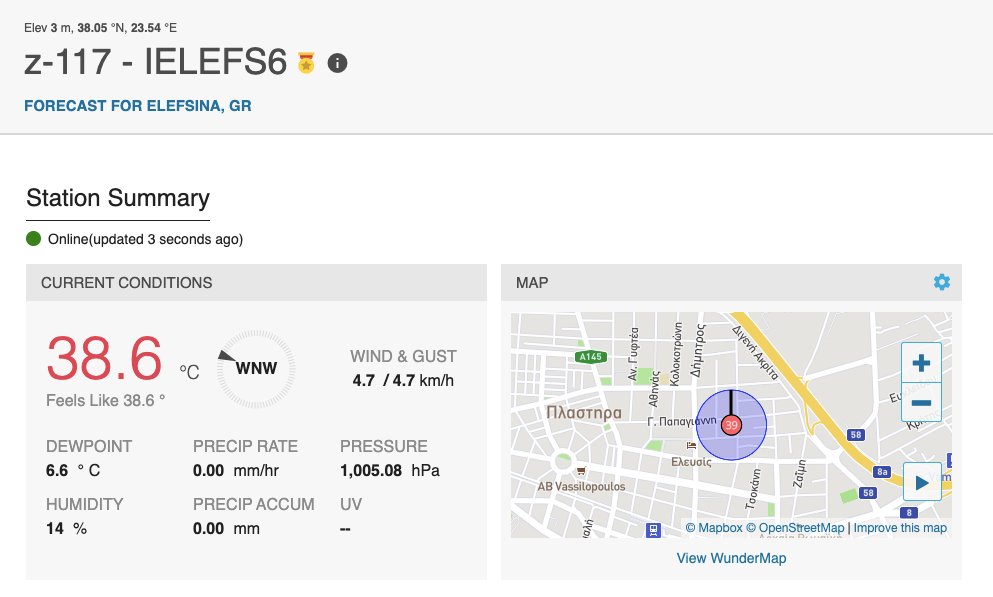The width and height of the screenshot is (993, 597).
Task: Open the station info icon
Action: (x=338, y=63)
